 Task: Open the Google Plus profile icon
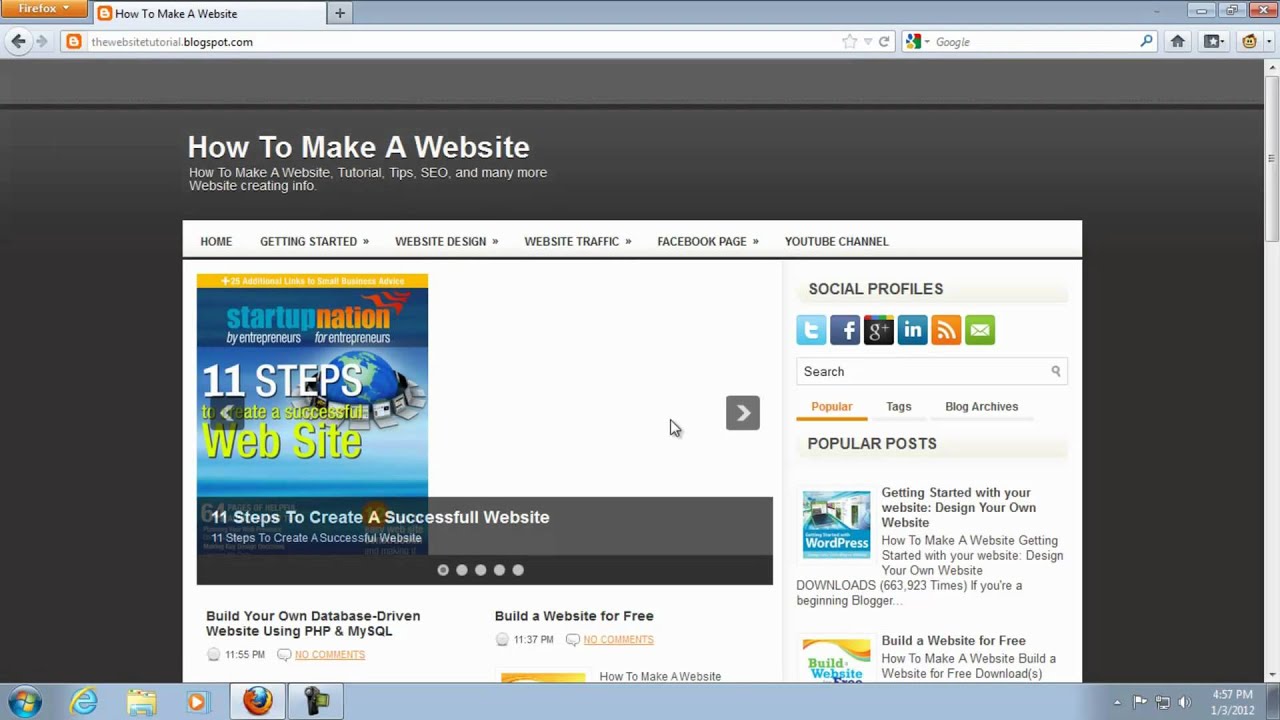[x=879, y=330]
